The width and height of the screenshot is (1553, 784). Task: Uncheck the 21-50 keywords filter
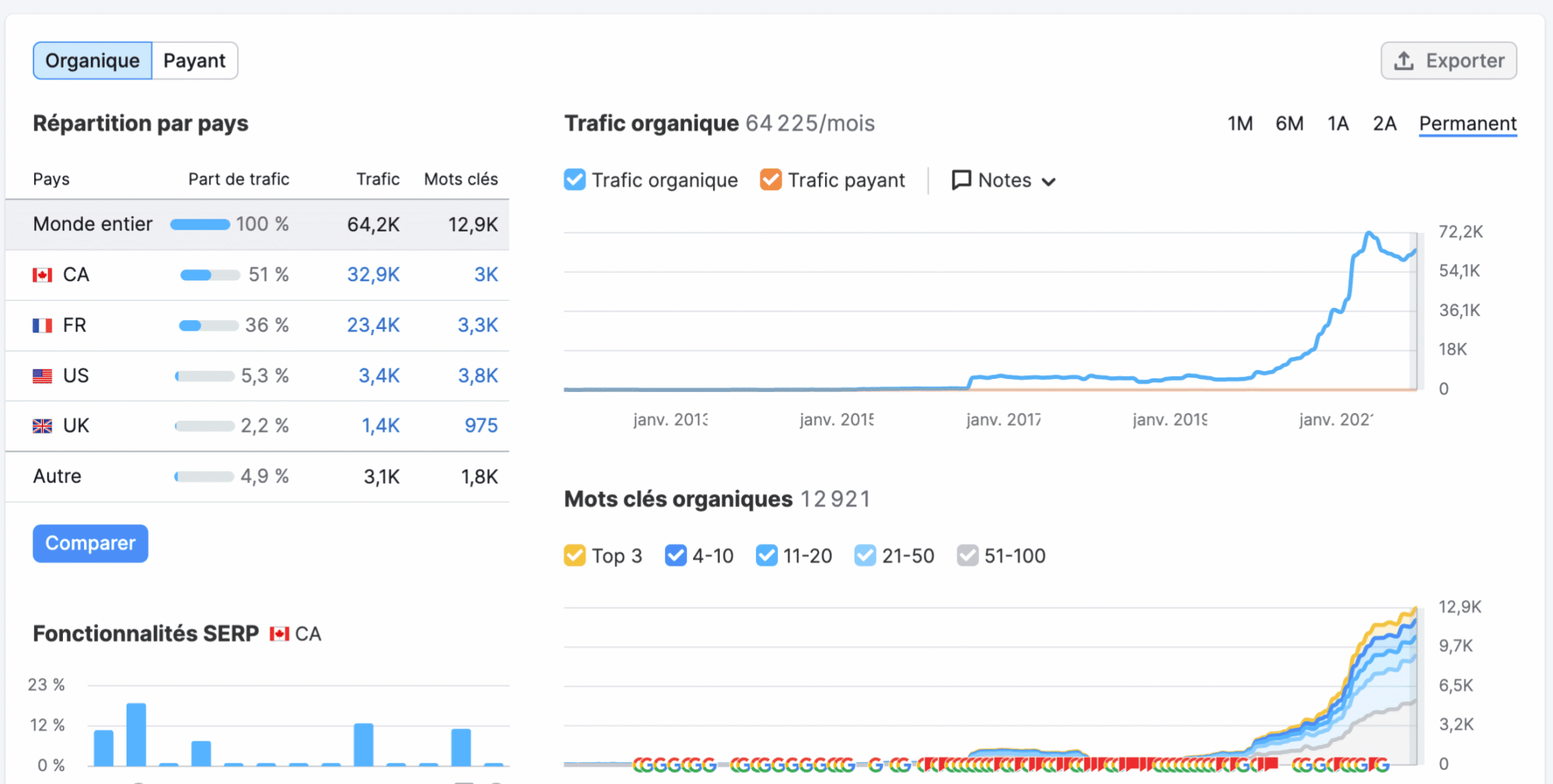[x=865, y=555]
